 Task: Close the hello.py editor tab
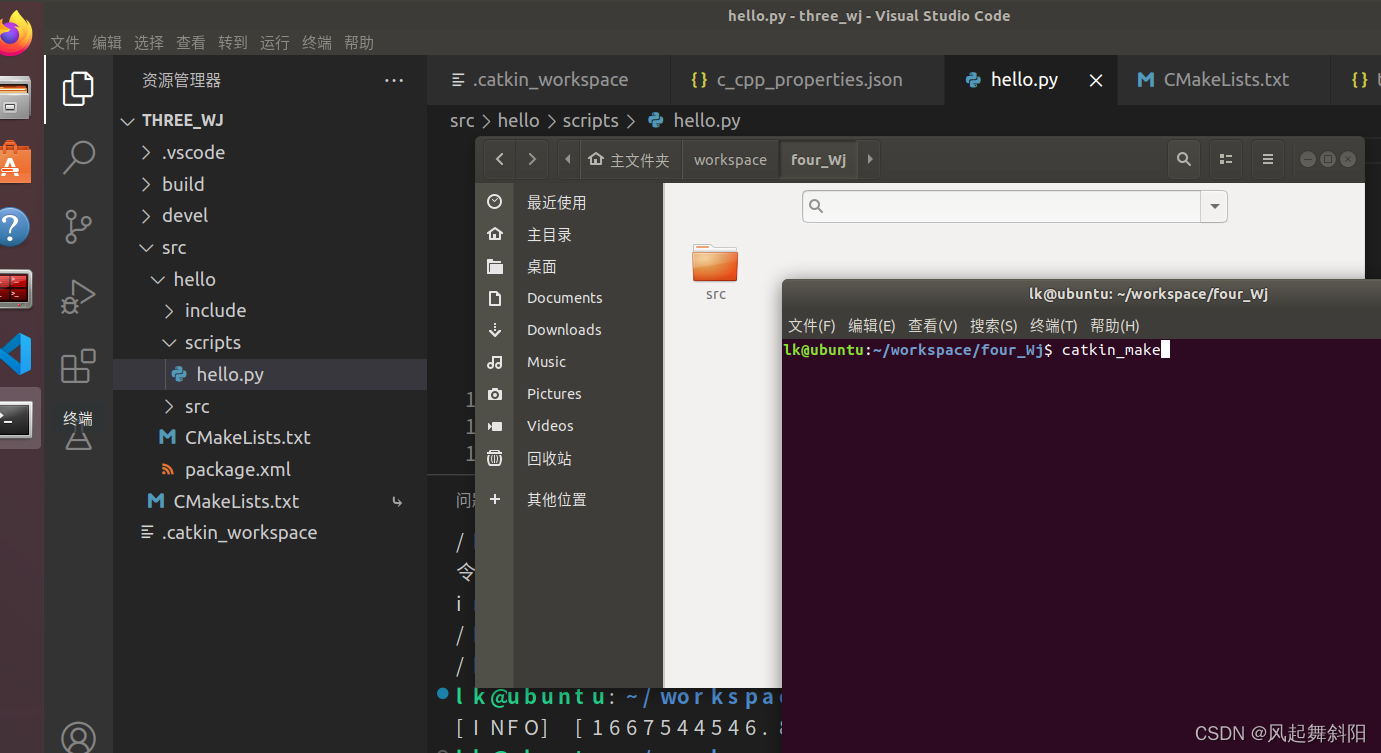pyautogui.click(x=1096, y=81)
